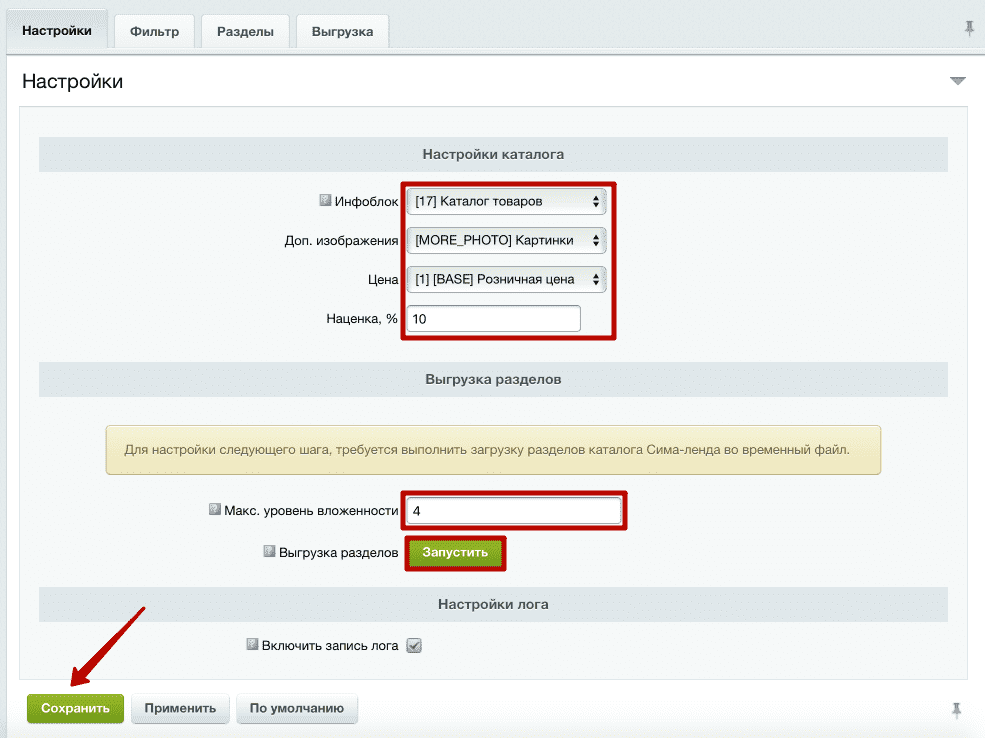The image size is (985, 738).
Task: Go to the Выгрузка tab
Action: (x=342, y=32)
